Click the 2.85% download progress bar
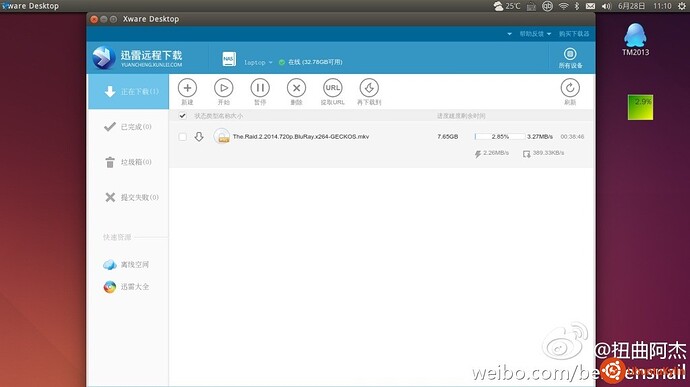 click(500, 137)
